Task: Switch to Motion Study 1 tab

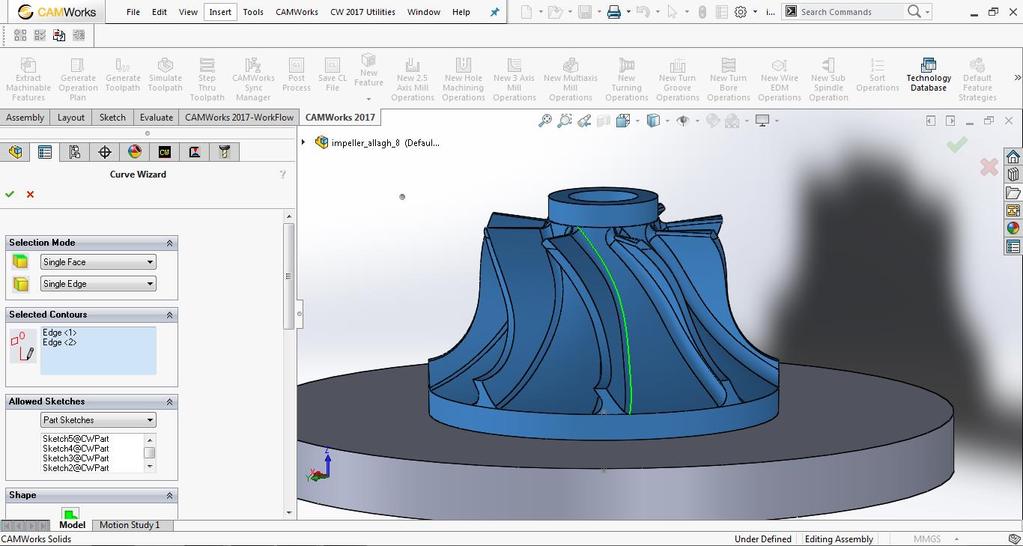Action: pos(129,524)
